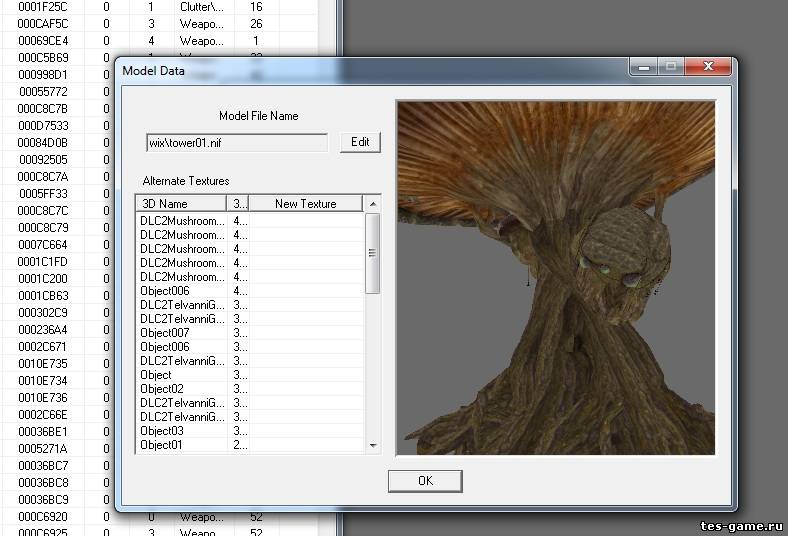Click the New Texture column header

pos(306,203)
